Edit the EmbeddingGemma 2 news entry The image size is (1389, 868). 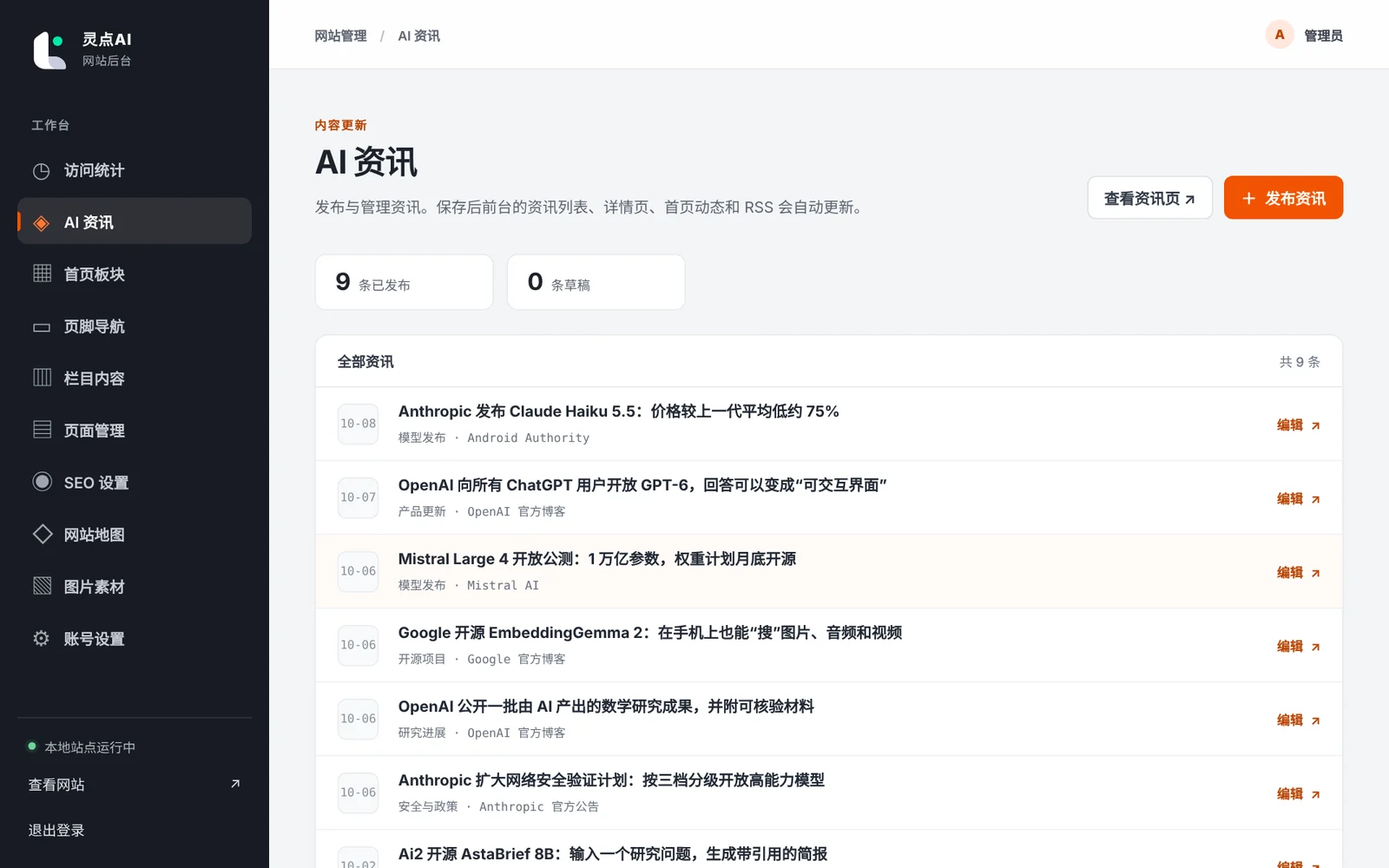click(x=1298, y=646)
